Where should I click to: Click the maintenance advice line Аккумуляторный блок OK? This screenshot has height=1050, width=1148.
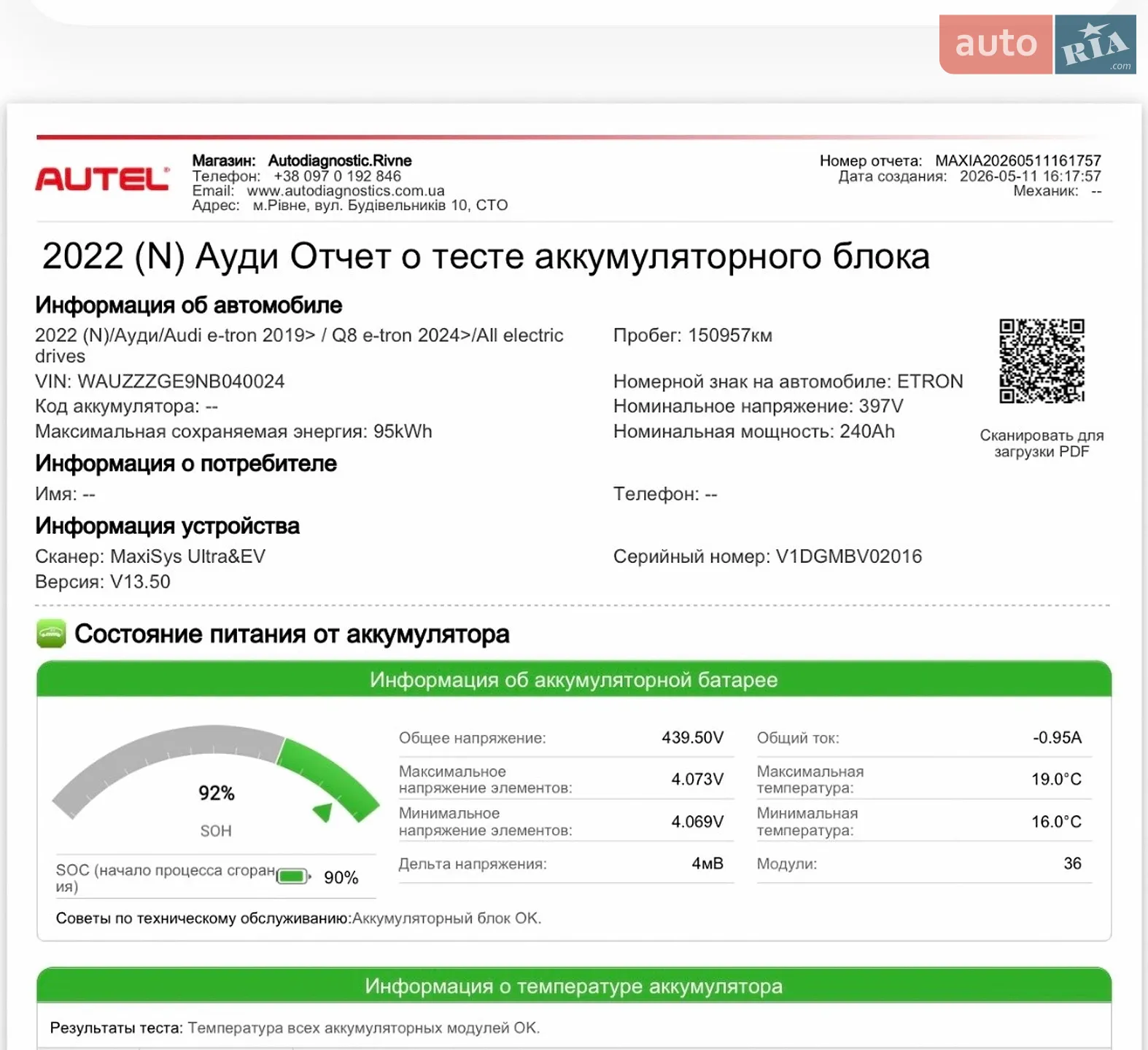(298, 918)
